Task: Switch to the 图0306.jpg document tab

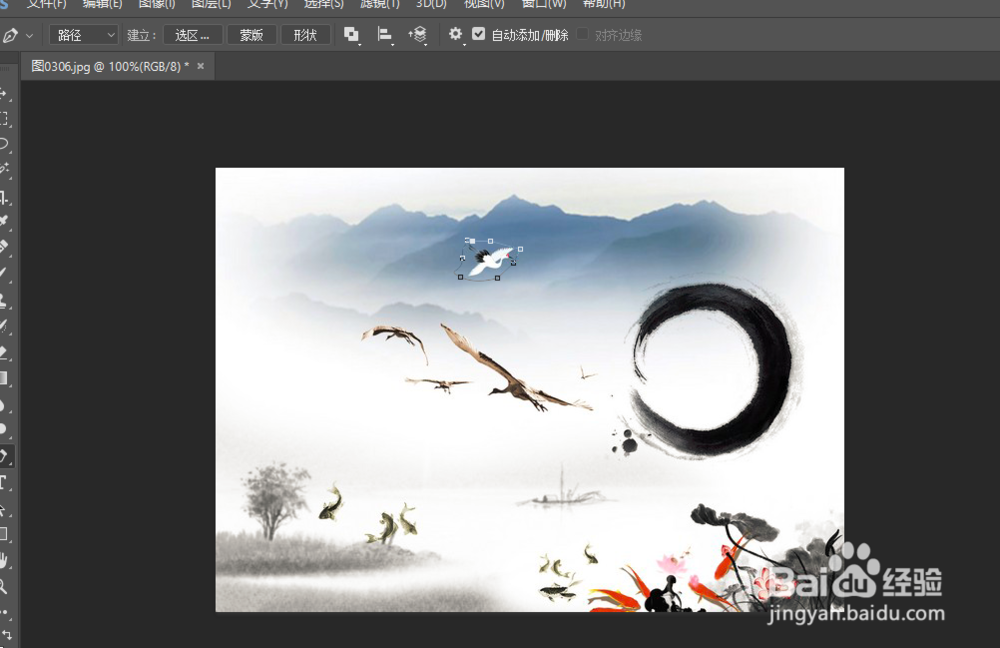Action: pyautogui.click(x=110, y=66)
